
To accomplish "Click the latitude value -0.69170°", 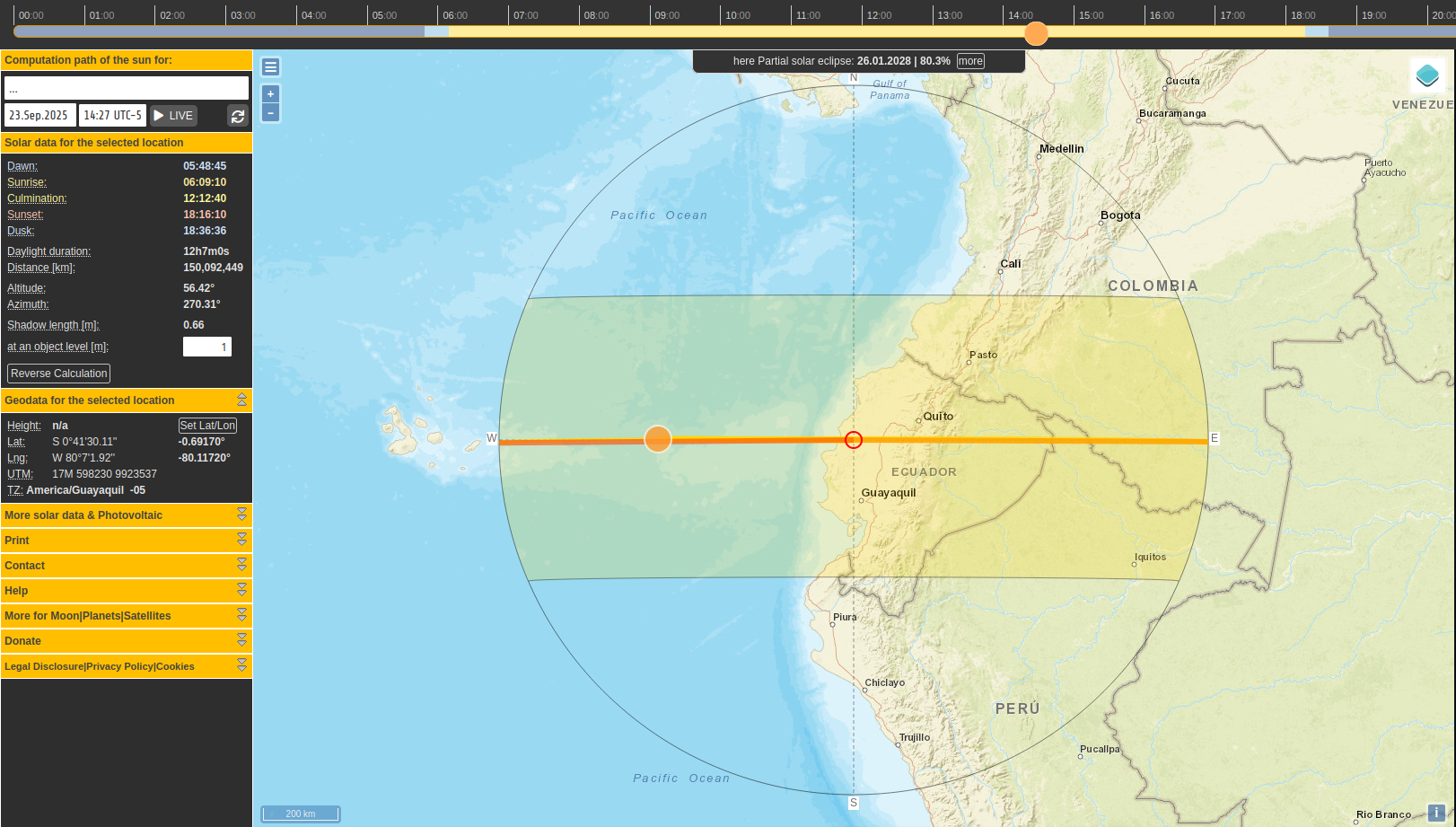I will [x=202, y=442].
